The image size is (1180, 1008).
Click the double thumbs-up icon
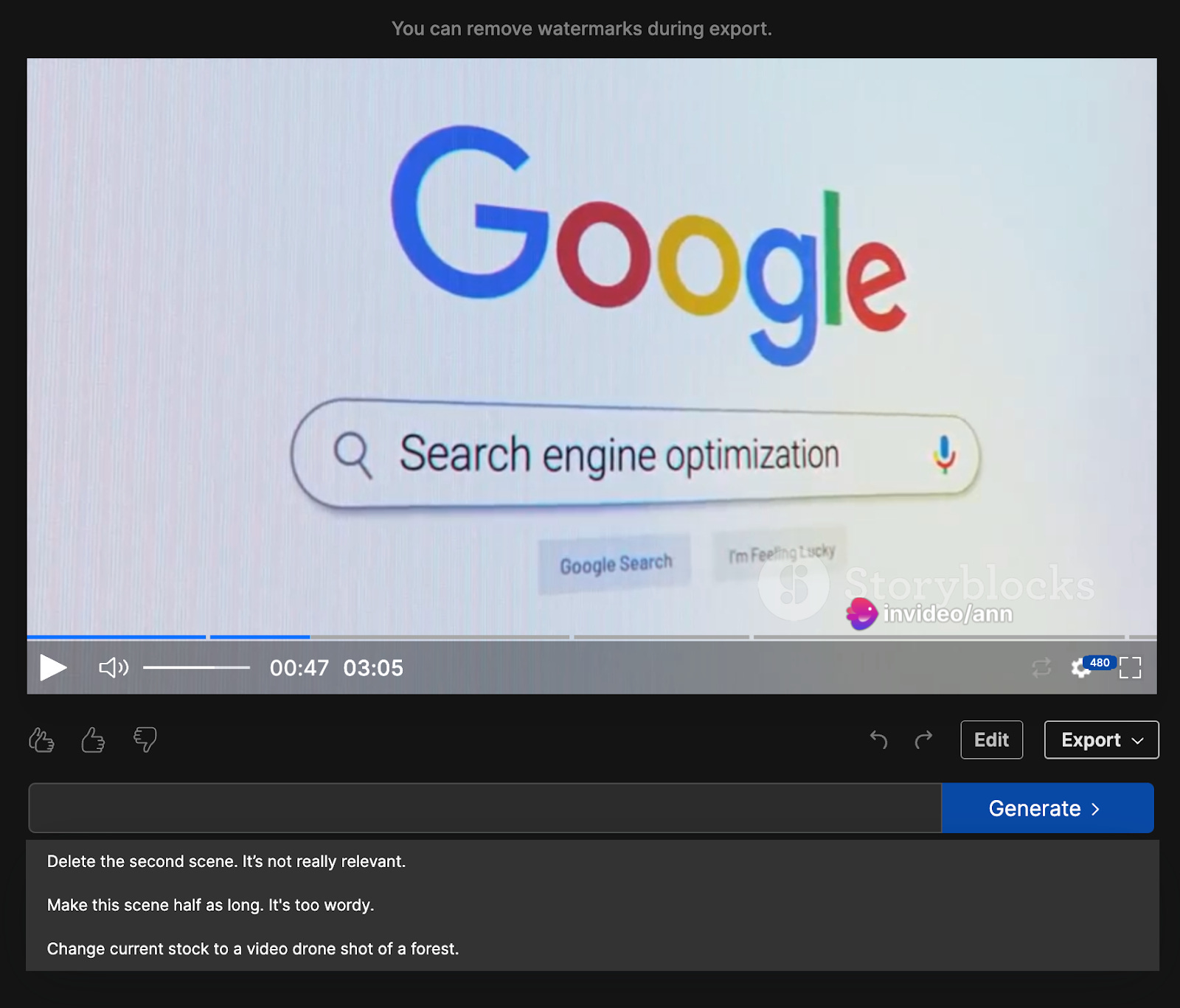41,740
